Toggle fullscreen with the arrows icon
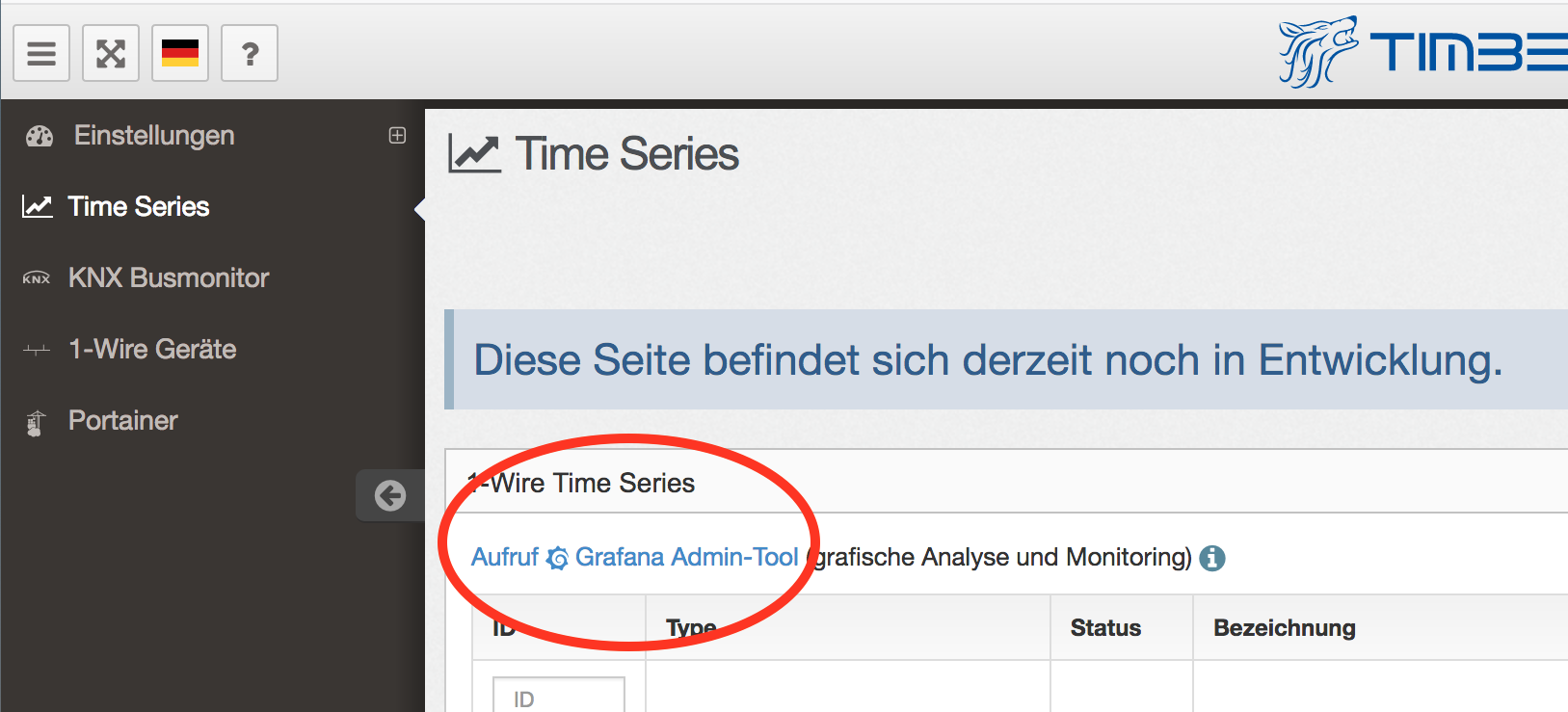Screen dimensions: 1568x712 pyautogui.click(x=111, y=53)
